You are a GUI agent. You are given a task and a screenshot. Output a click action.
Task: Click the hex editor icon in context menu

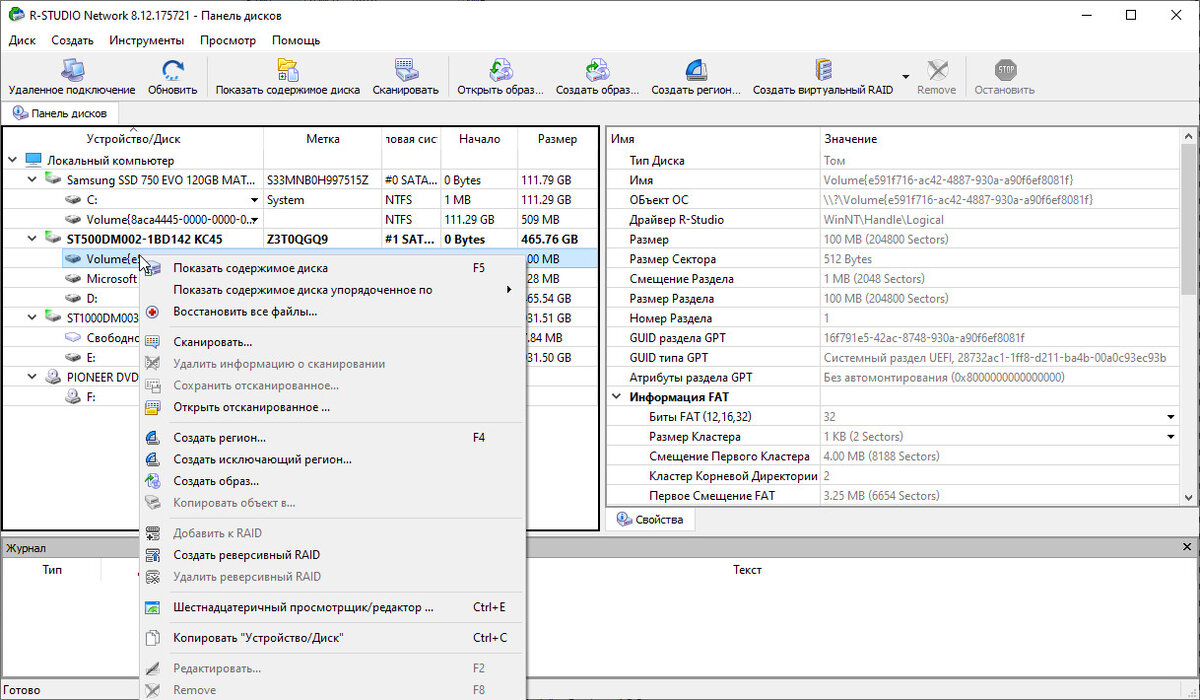[x=152, y=607]
